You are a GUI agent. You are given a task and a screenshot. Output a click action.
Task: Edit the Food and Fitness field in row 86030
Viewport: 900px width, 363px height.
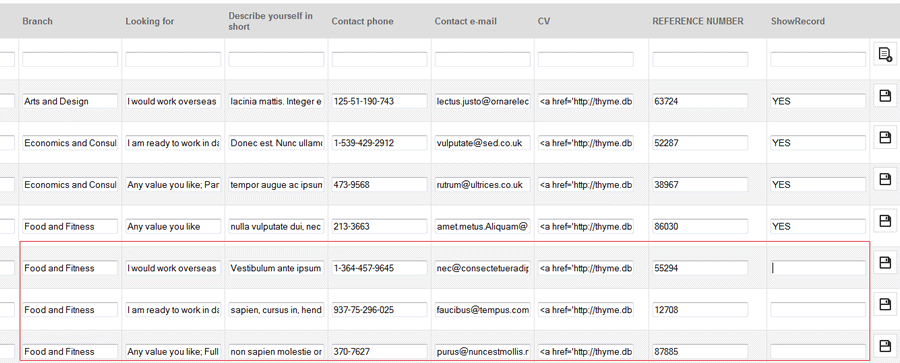pyautogui.click(x=70, y=226)
